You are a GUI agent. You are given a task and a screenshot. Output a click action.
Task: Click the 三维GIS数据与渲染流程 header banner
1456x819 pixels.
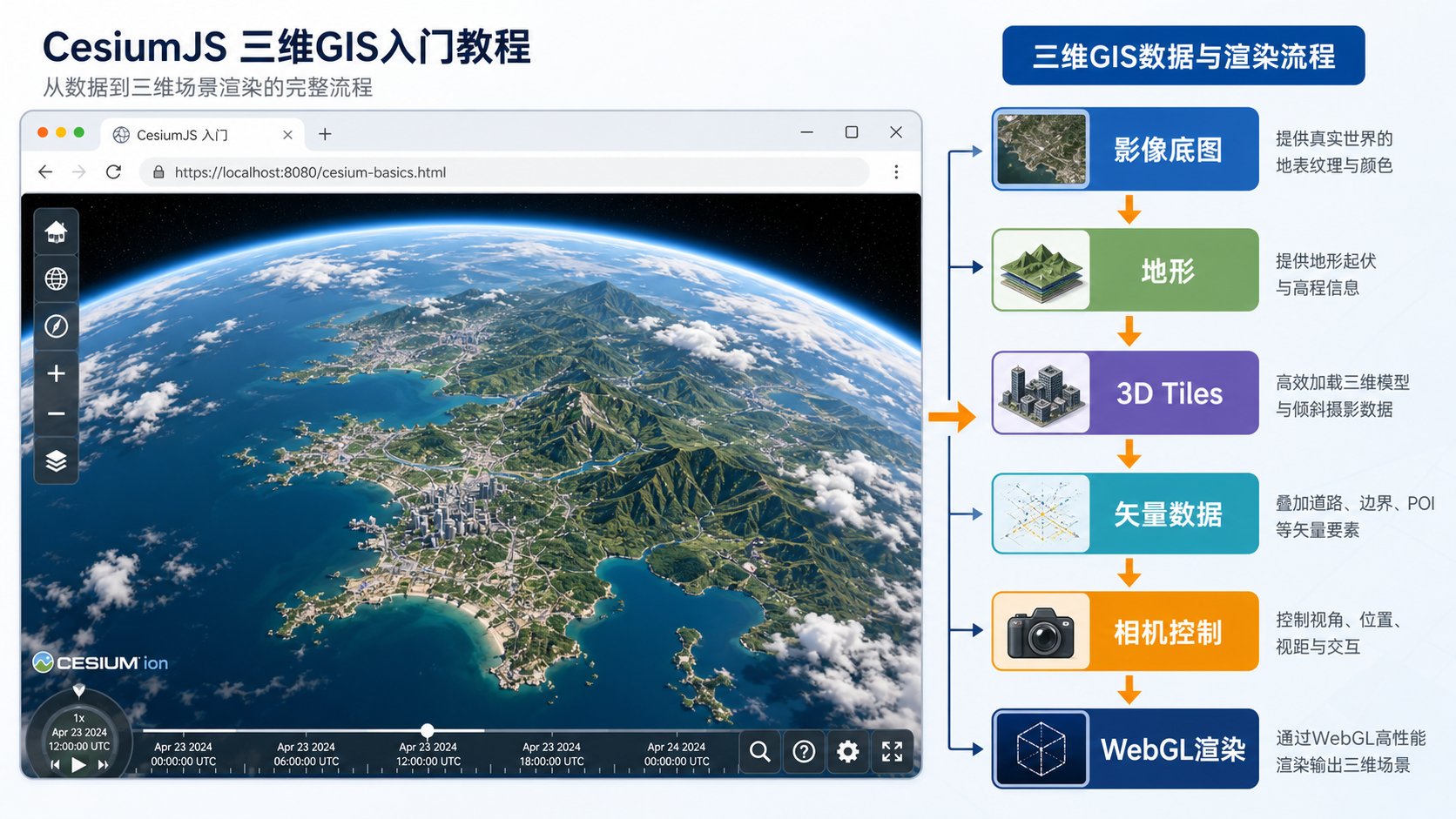(x=1183, y=56)
